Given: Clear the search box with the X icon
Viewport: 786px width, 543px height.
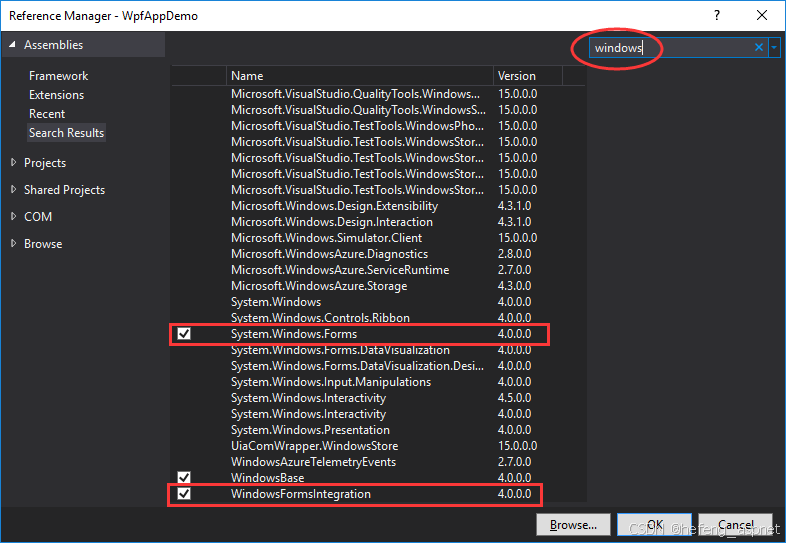Looking at the screenshot, I should (758, 48).
